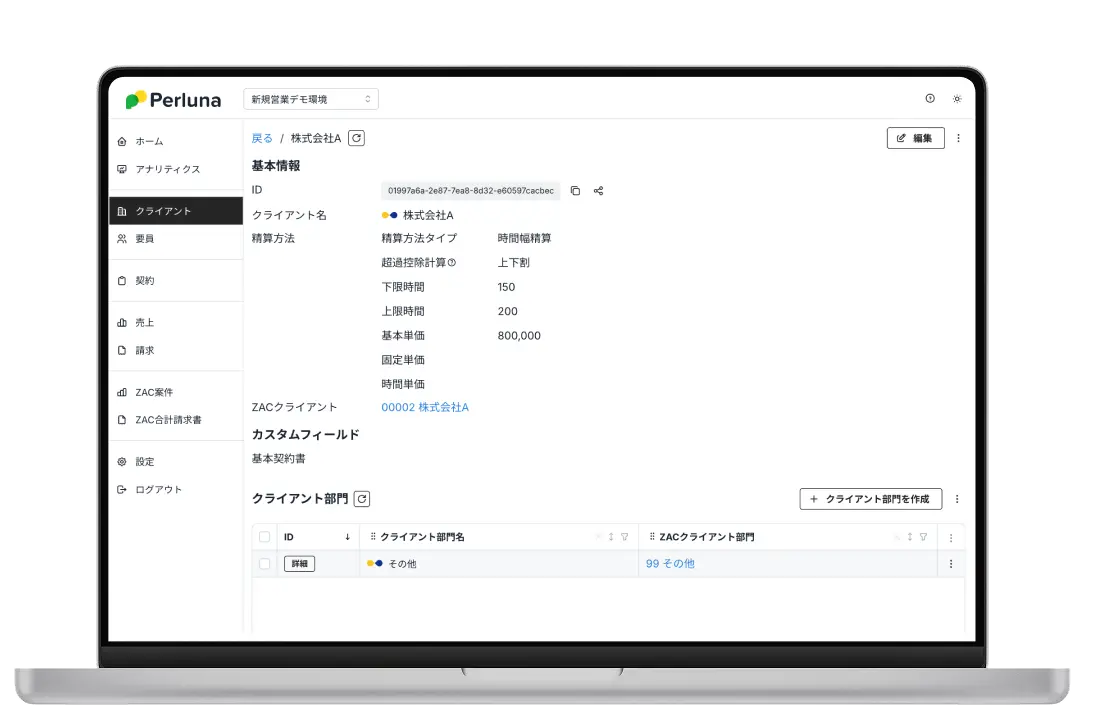Select the その他 row checkbox
This screenshot has width=1100, height=725.
[265, 564]
